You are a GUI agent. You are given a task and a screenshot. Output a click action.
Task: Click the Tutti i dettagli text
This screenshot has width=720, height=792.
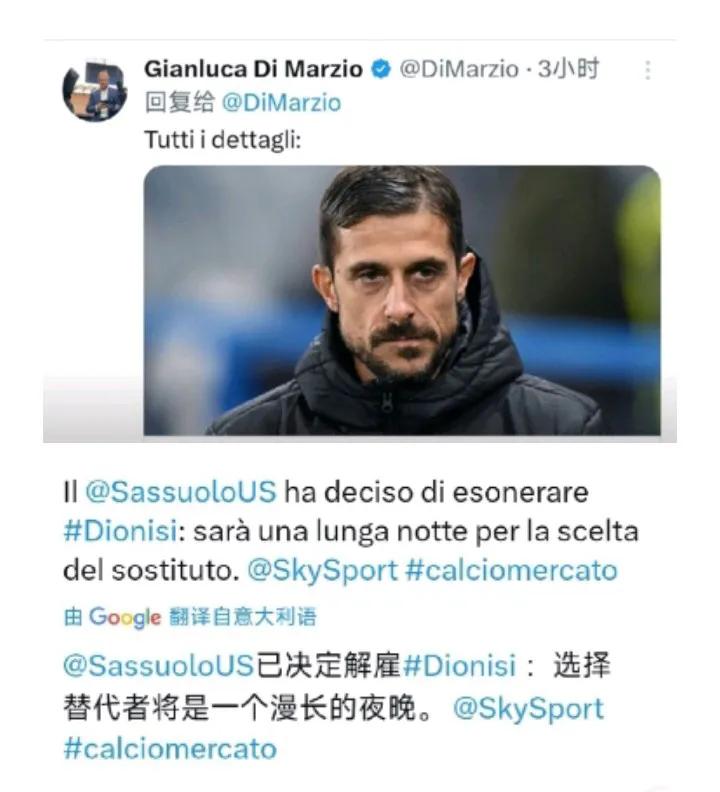pos(223,140)
